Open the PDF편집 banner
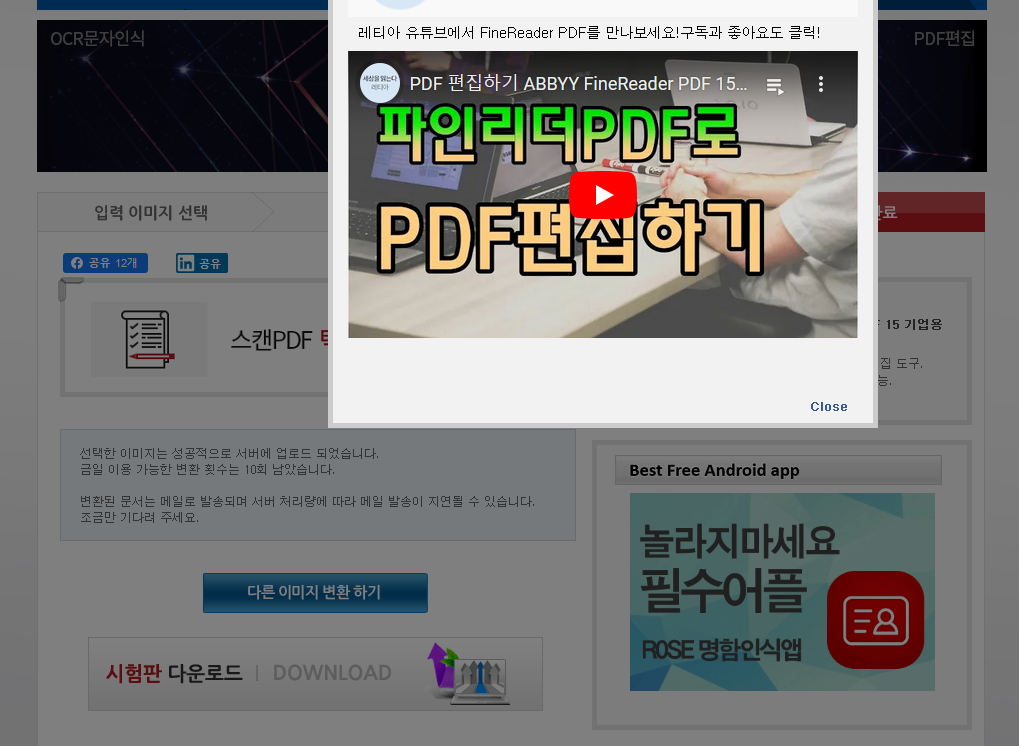This screenshot has height=746, width=1019. tap(932, 96)
